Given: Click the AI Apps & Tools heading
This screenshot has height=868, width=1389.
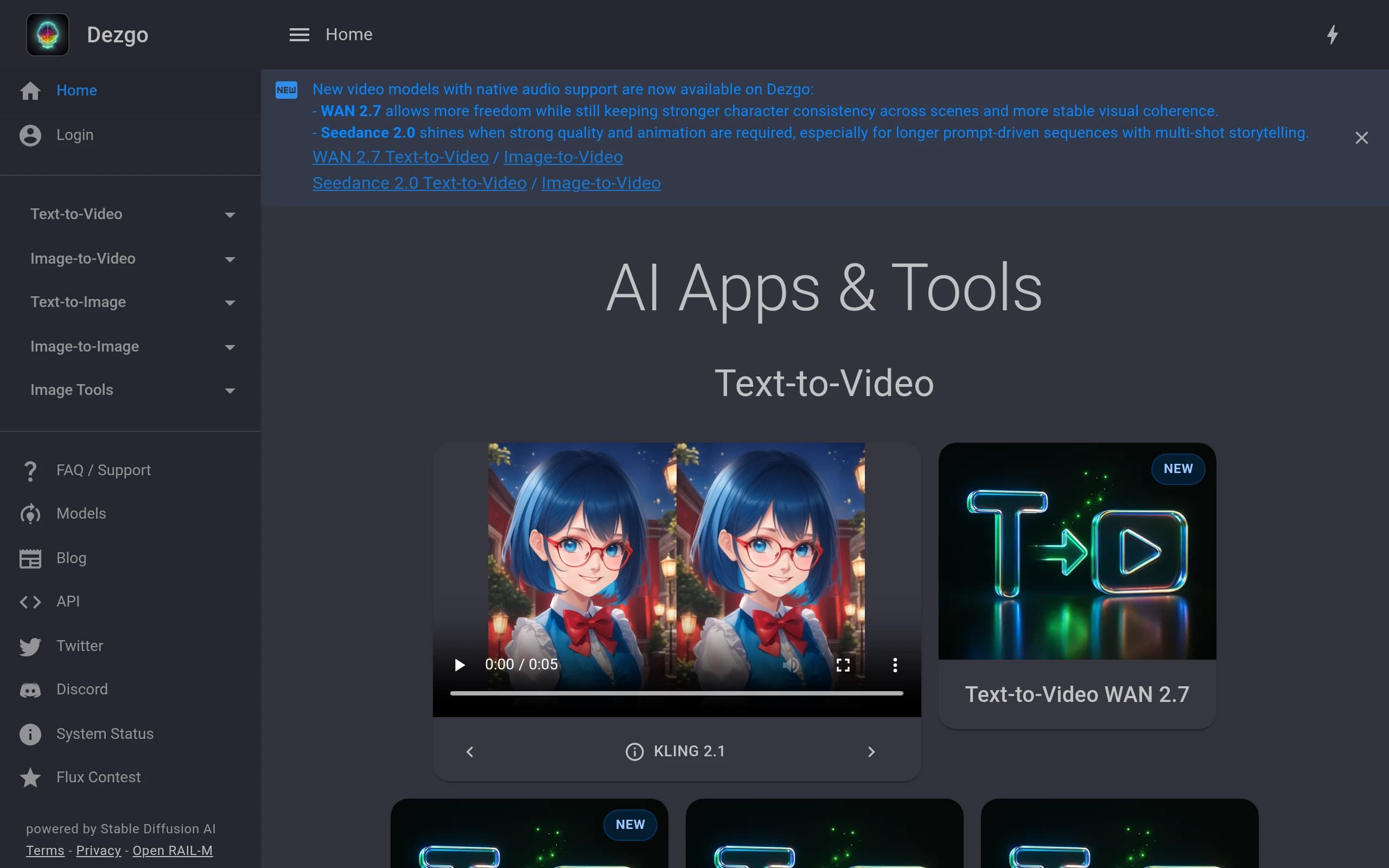Looking at the screenshot, I should point(824,288).
